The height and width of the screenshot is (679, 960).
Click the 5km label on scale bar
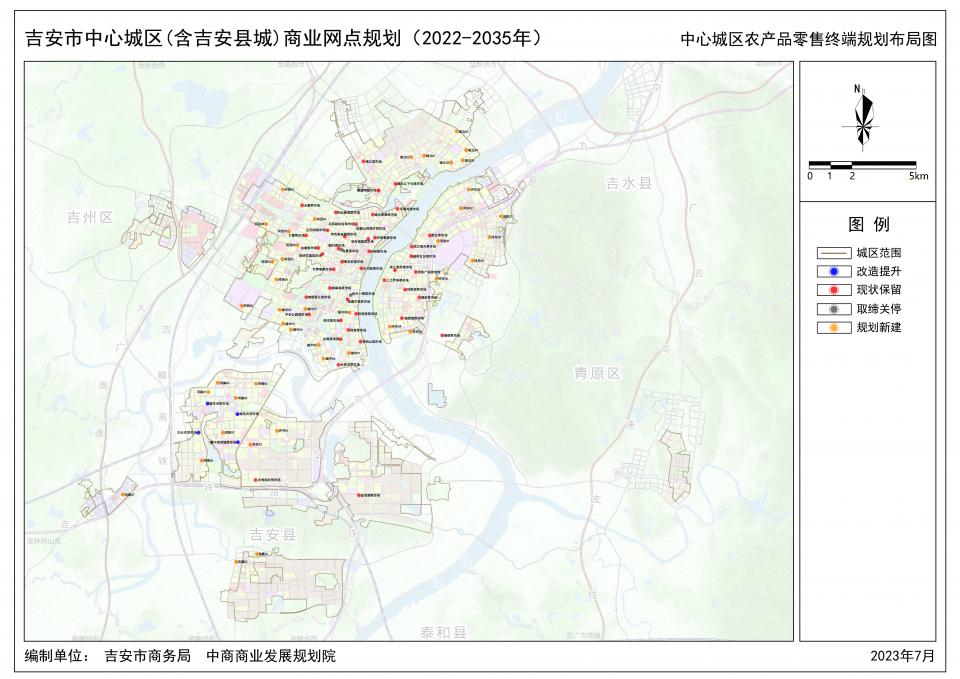pyautogui.click(x=918, y=176)
